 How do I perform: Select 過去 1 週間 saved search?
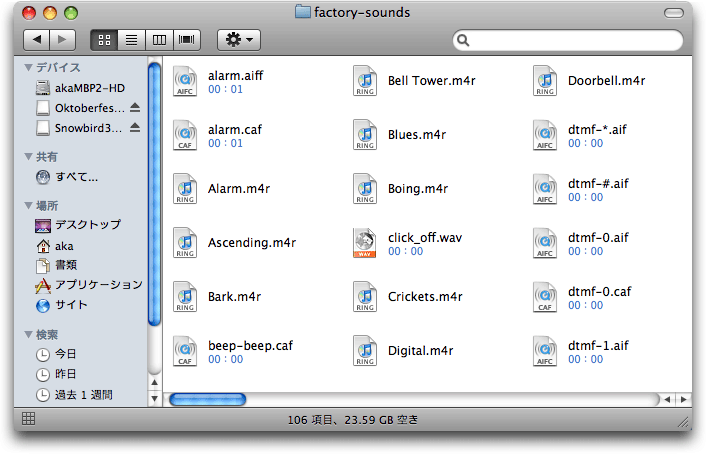74,395
